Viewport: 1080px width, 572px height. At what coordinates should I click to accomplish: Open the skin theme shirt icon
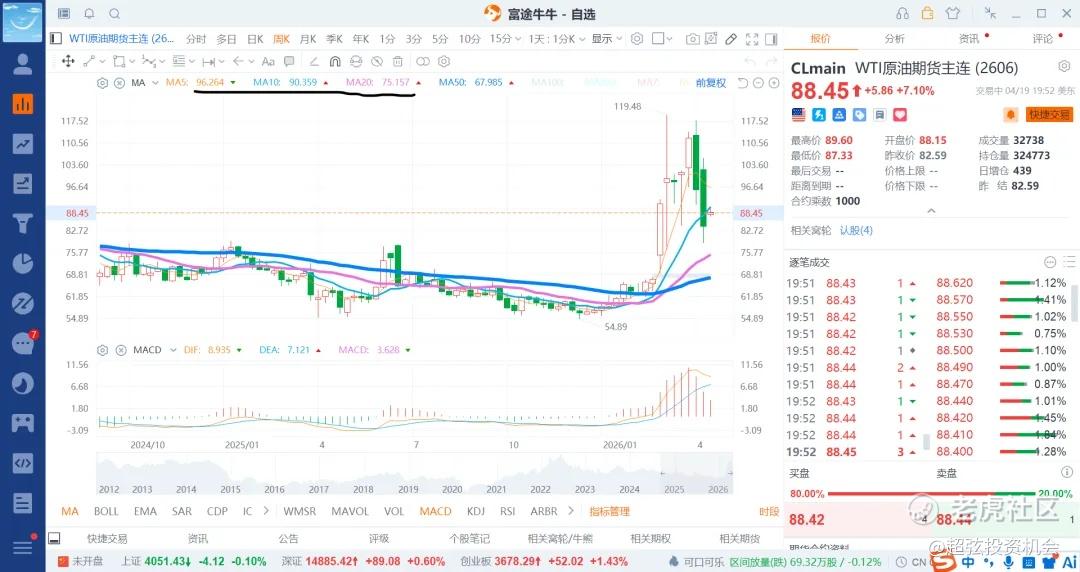pyautogui.click(x=953, y=13)
